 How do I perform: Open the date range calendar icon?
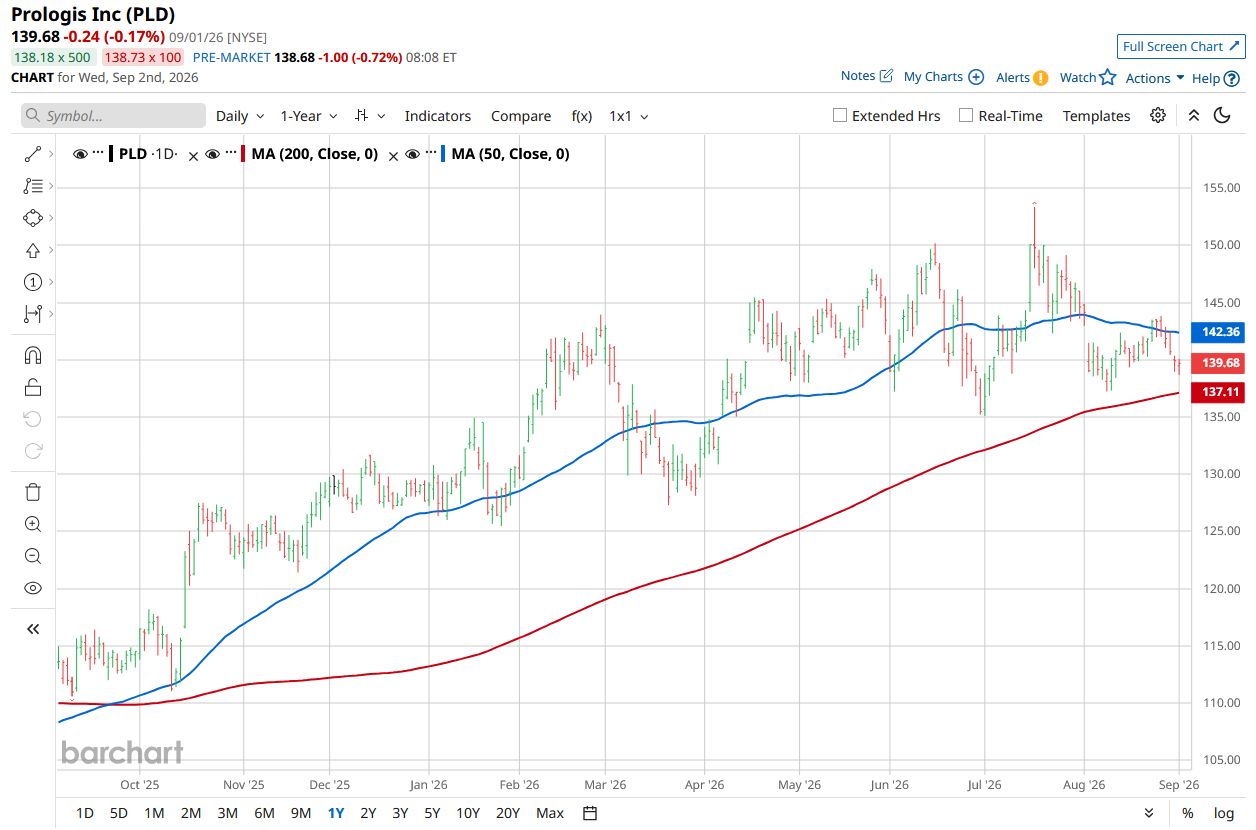590,813
